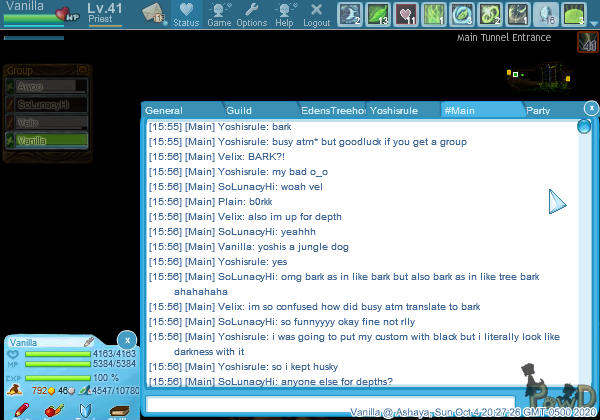Close the Vanilla status panel
Image resolution: width=600 pixels, height=420 pixels.
point(126,340)
